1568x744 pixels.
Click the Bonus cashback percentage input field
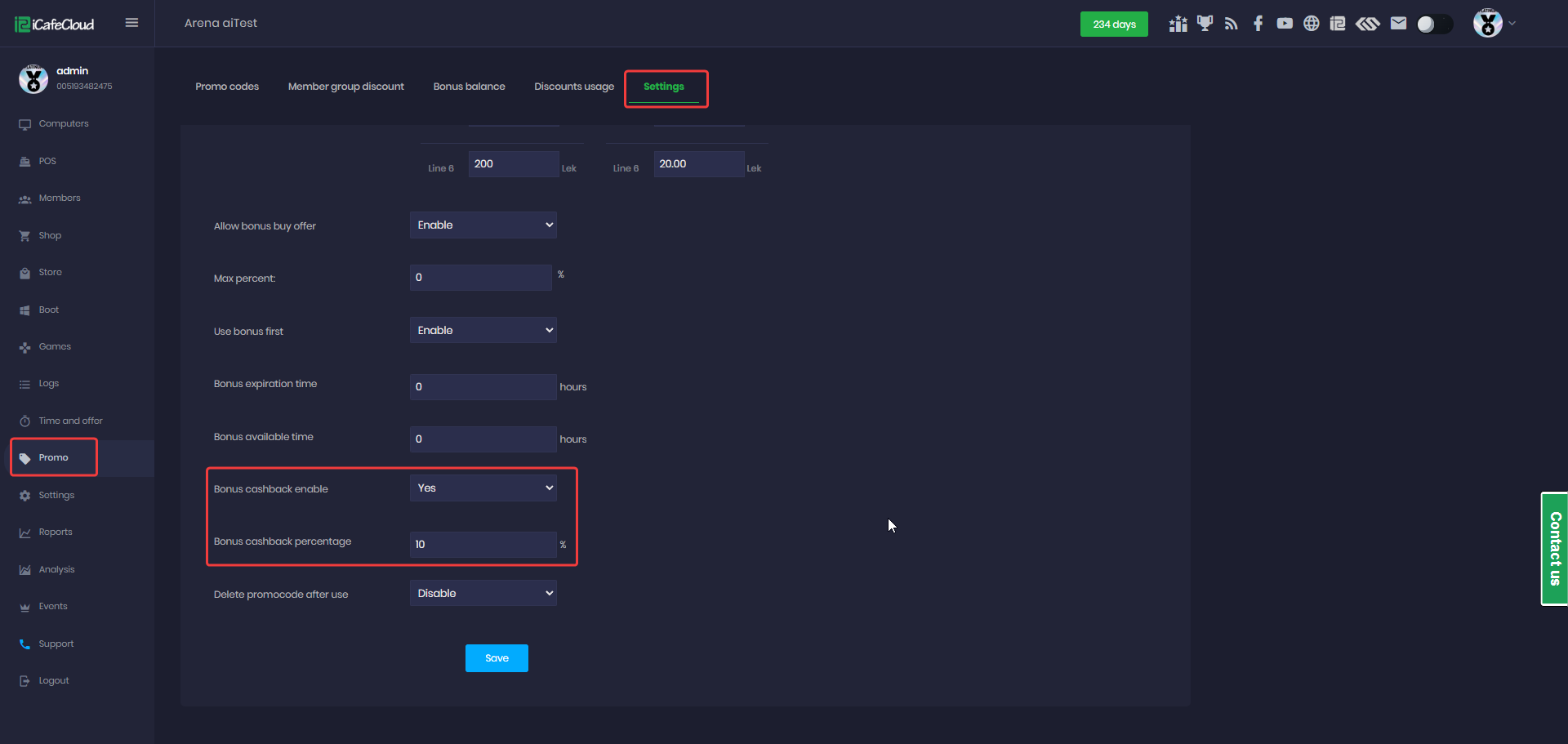(x=482, y=544)
